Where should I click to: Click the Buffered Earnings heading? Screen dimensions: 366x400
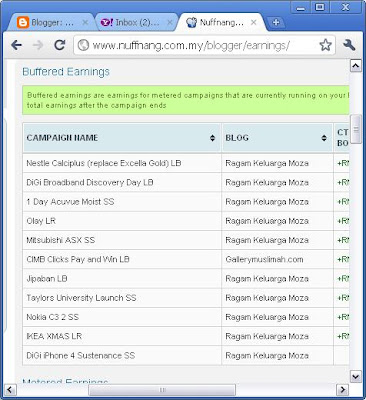click(x=66, y=72)
